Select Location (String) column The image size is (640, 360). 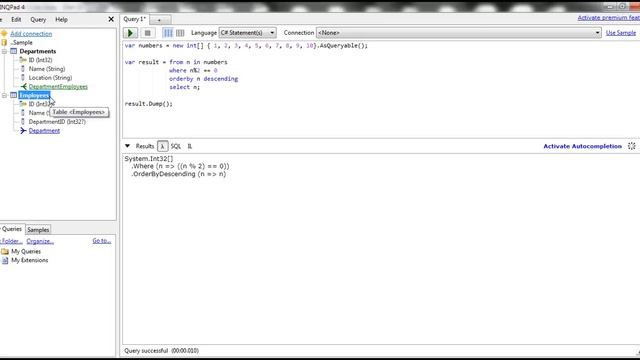click(50, 78)
